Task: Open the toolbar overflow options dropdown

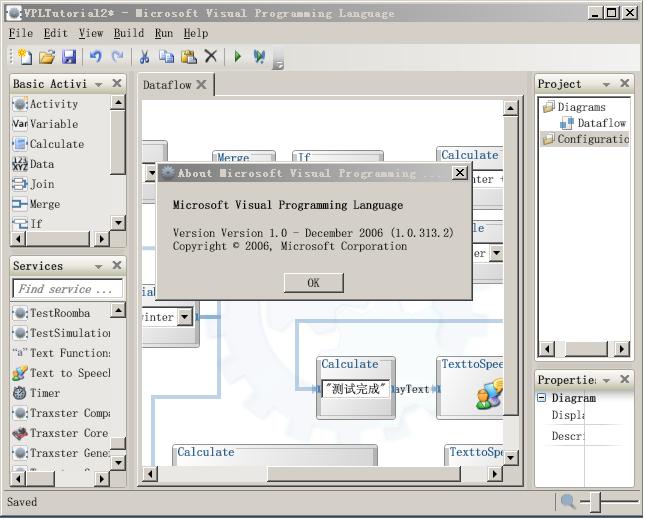Action: pos(278,58)
